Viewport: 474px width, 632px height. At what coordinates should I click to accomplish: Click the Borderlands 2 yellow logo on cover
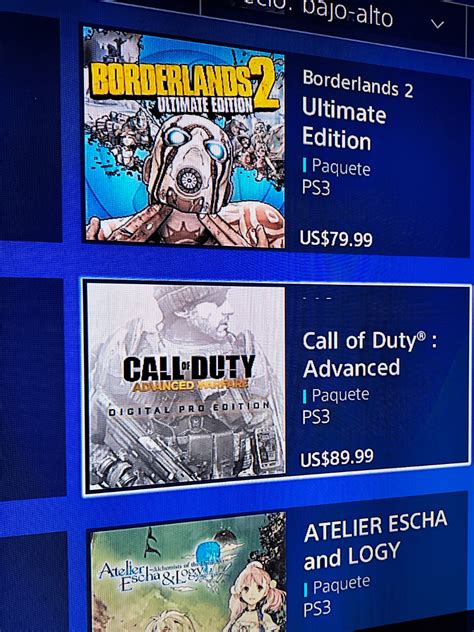(185, 87)
